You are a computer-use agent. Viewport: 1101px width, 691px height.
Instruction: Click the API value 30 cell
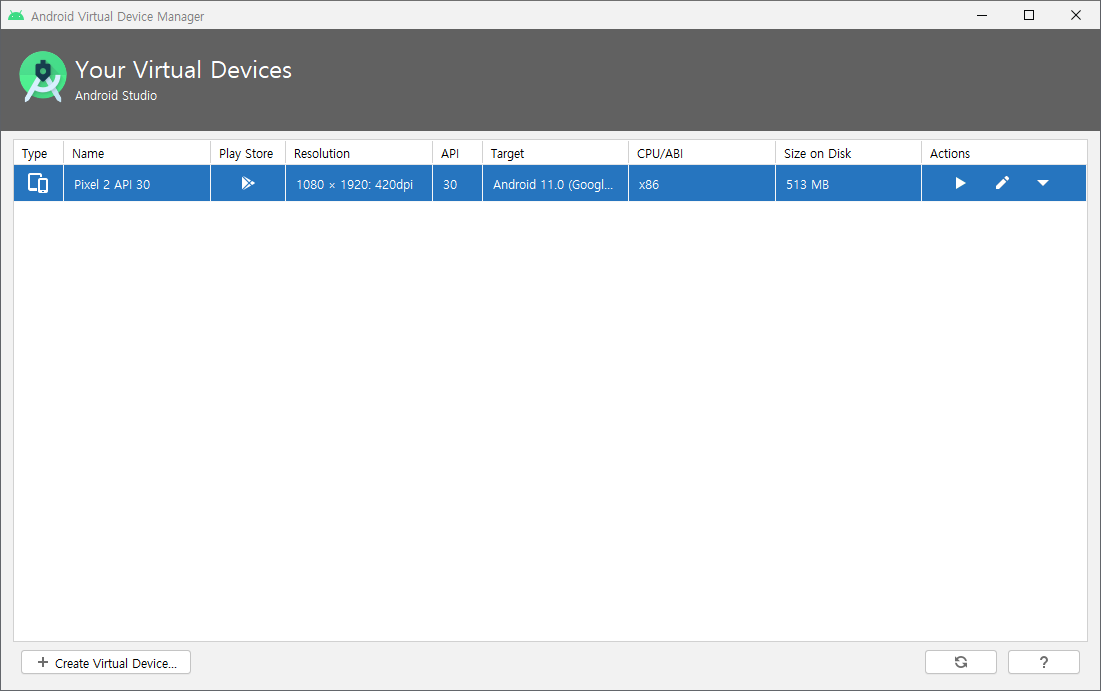click(x=457, y=184)
